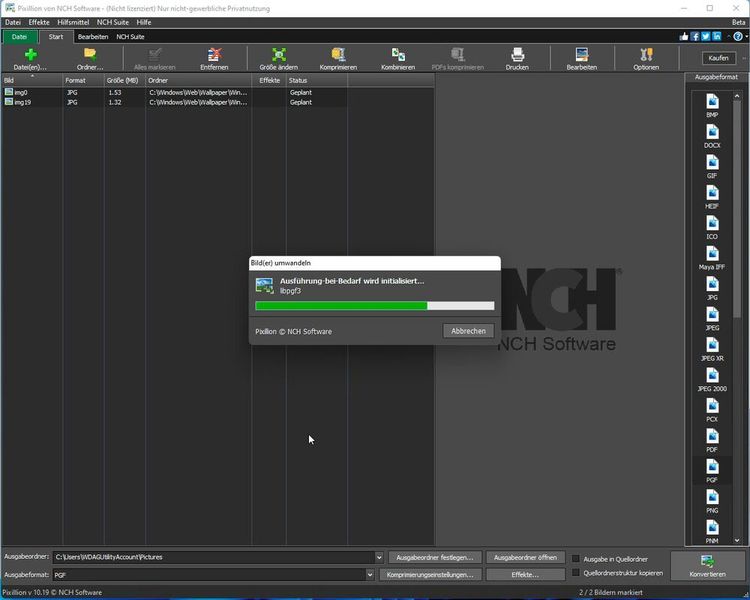Click the Beta label in menu bar
Viewport: 750px width, 600px height.
coord(739,22)
